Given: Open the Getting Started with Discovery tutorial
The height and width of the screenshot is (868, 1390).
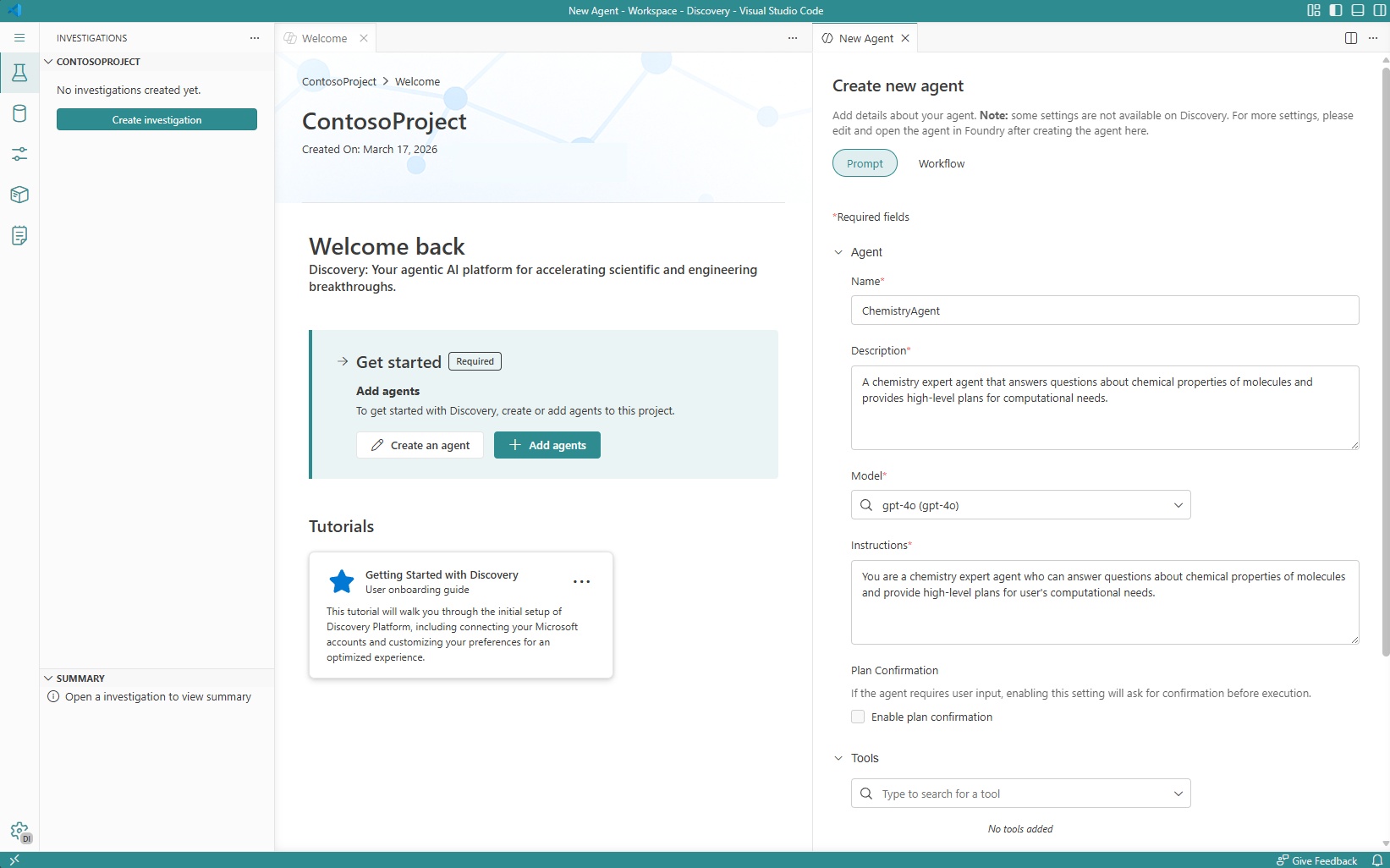Looking at the screenshot, I should pyautogui.click(x=461, y=615).
